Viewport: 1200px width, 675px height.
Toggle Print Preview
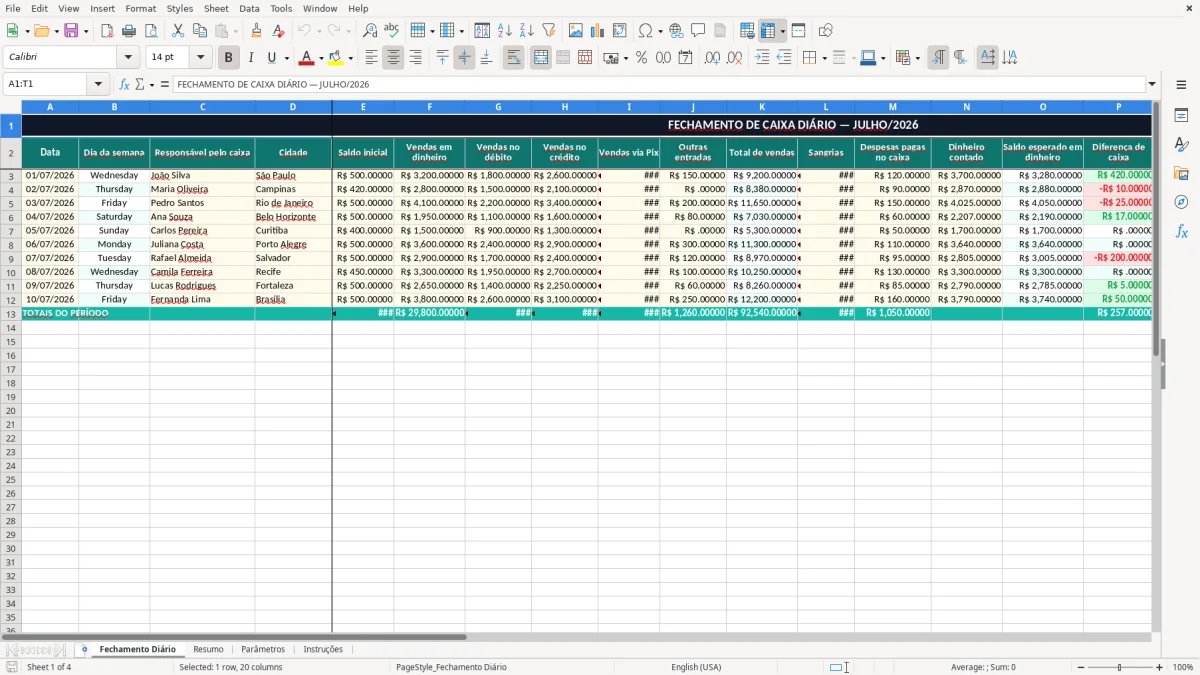coord(151,31)
